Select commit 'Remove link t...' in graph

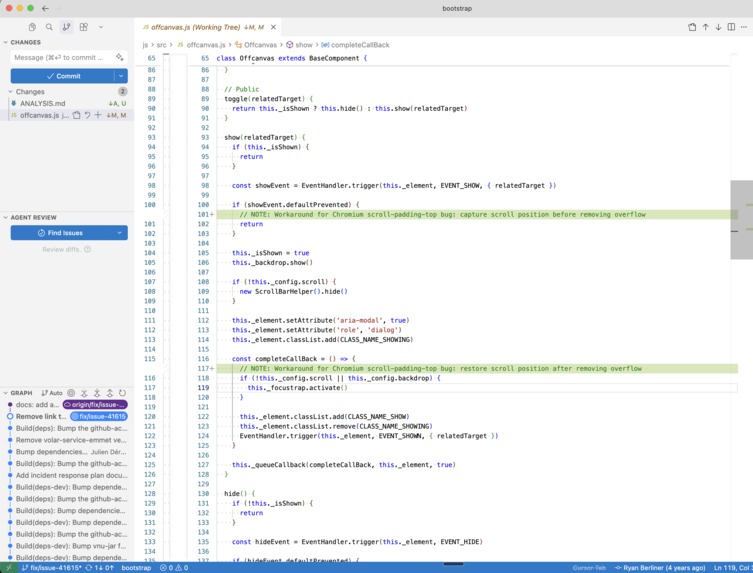41,416
